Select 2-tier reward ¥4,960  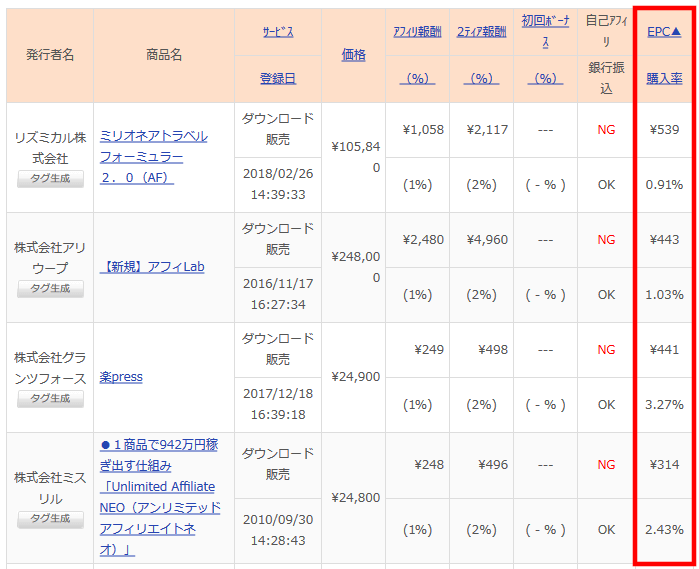click(487, 240)
